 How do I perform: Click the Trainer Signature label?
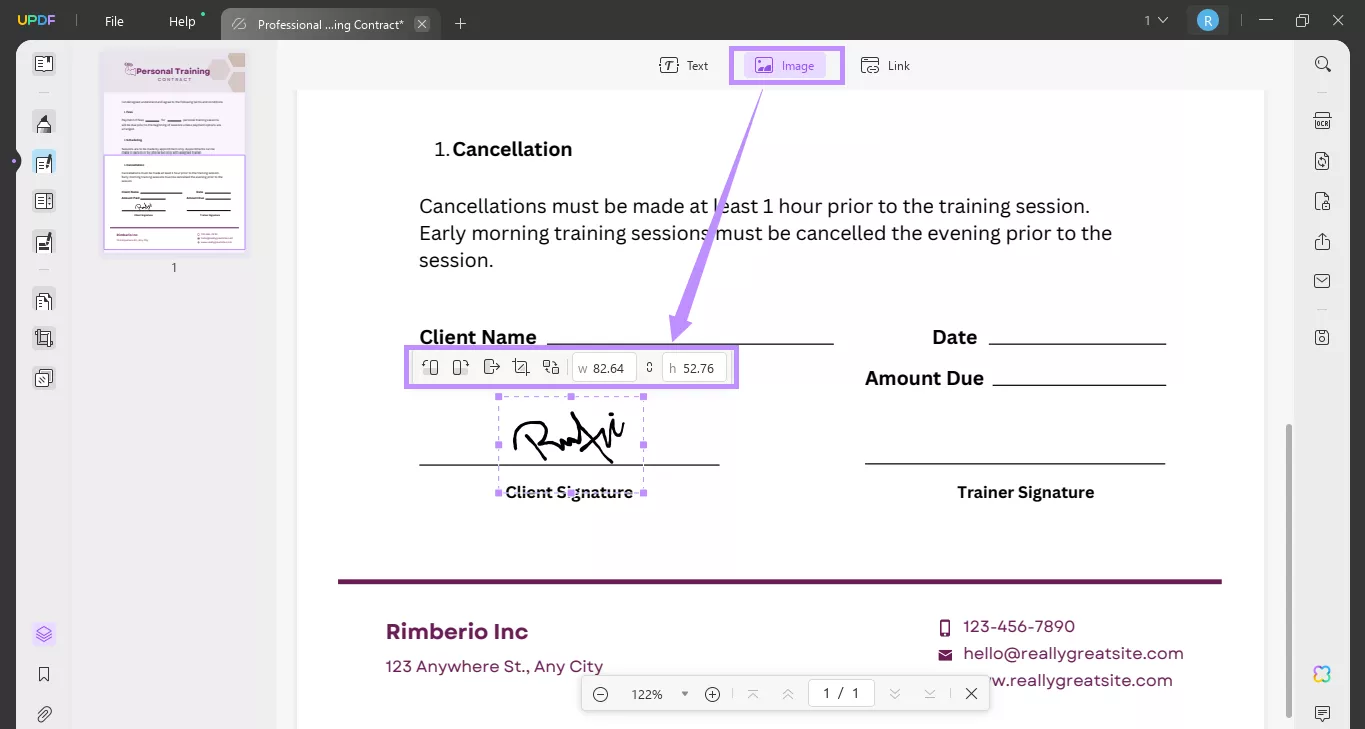[x=1025, y=492]
